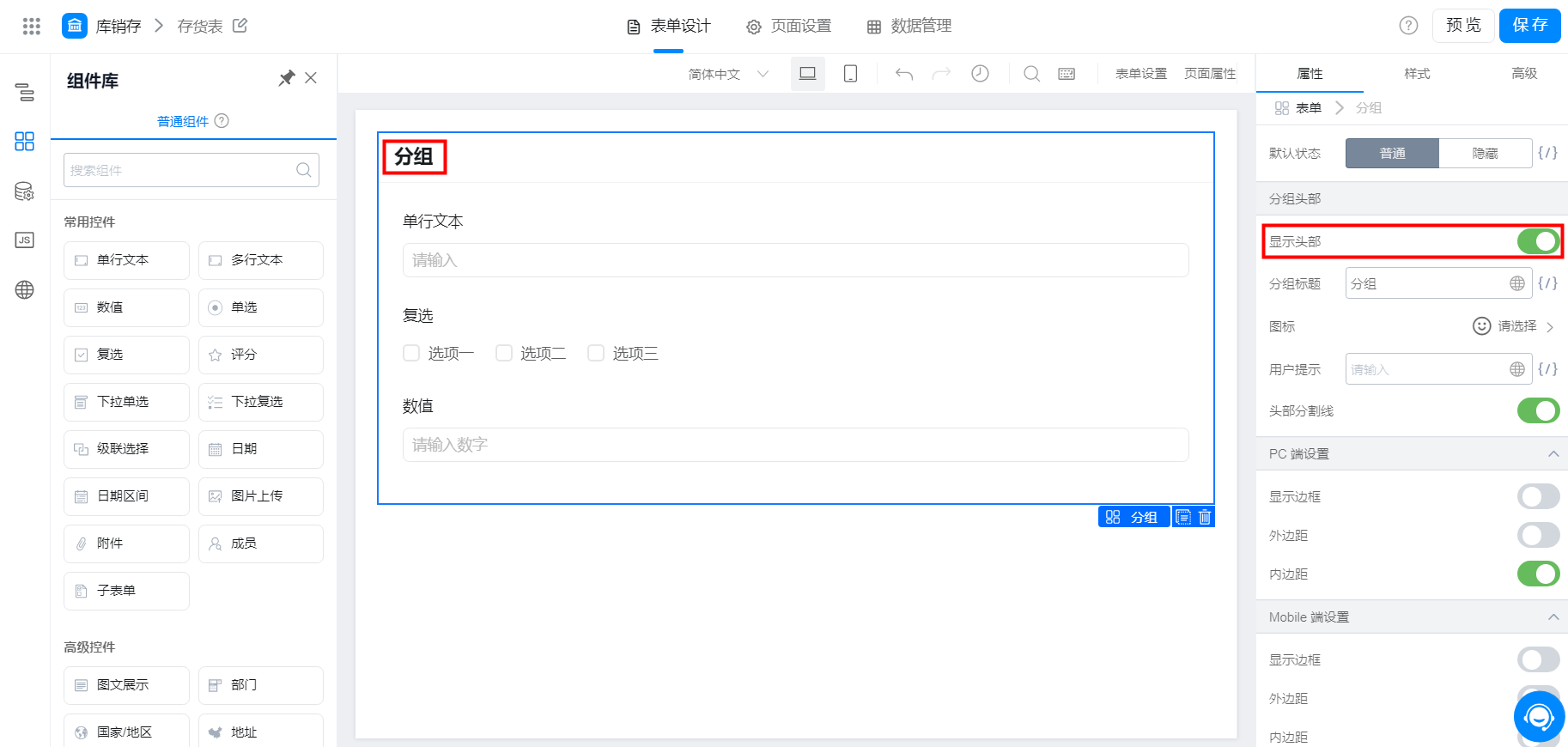Toggle the 显示头部 switch
The height and width of the screenshot is (747, 1568).
pyautogui.click(x=1538, y=241)
